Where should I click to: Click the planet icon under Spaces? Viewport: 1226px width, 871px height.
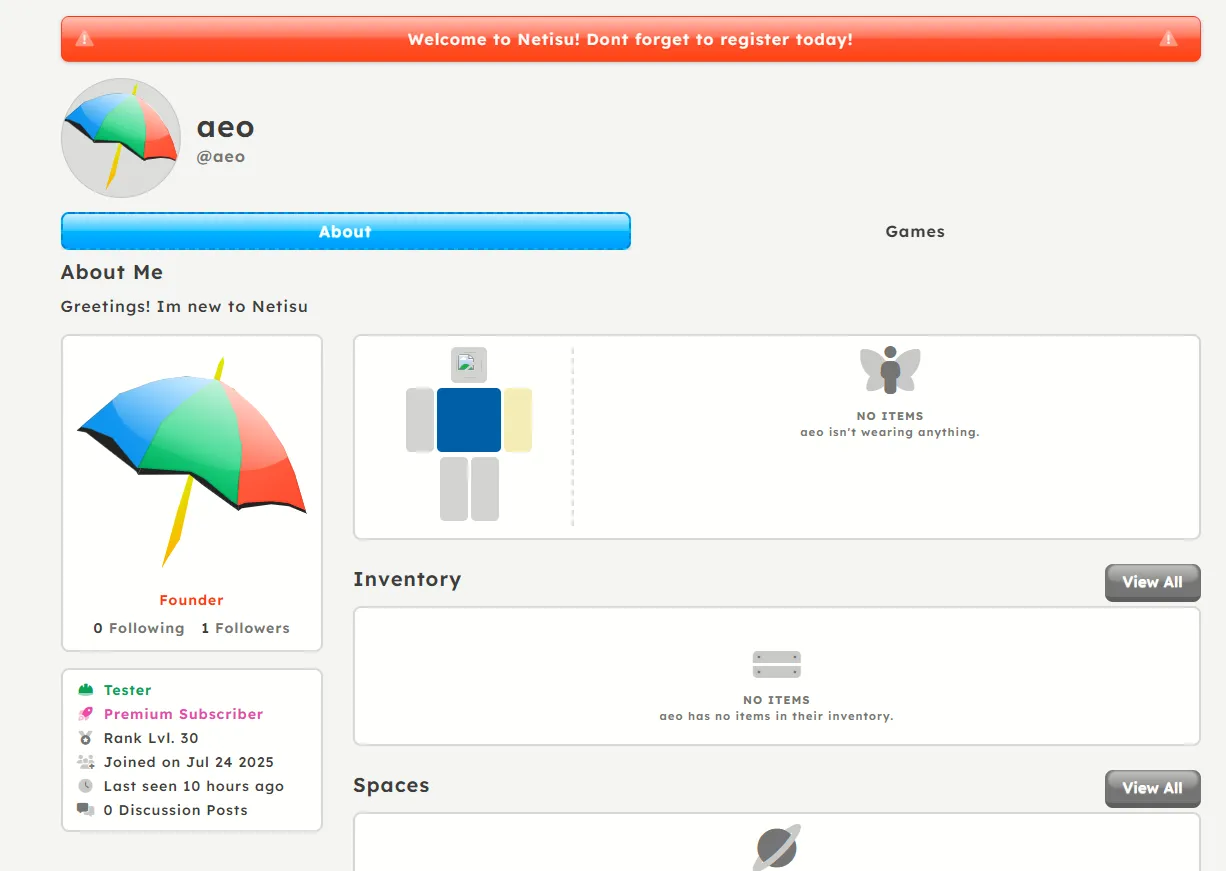777,848
